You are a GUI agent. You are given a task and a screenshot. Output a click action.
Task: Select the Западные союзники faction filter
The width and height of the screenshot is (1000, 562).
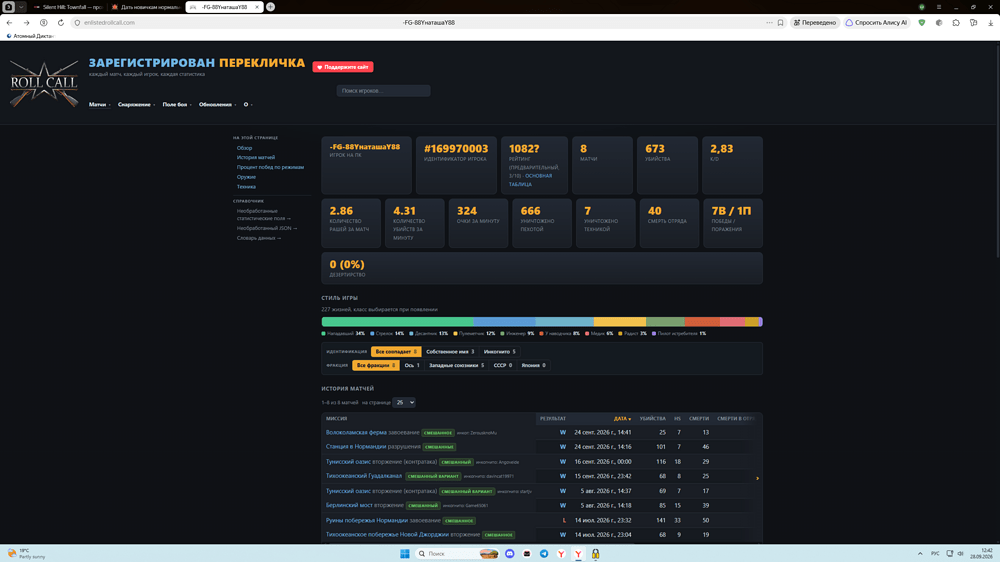coord(456,366)
